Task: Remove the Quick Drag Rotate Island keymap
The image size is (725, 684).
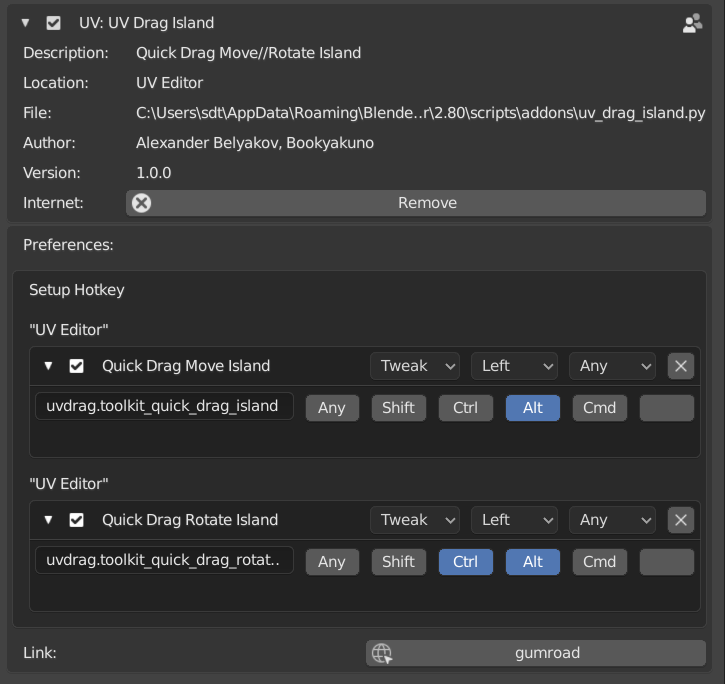Action: point(681,520)
